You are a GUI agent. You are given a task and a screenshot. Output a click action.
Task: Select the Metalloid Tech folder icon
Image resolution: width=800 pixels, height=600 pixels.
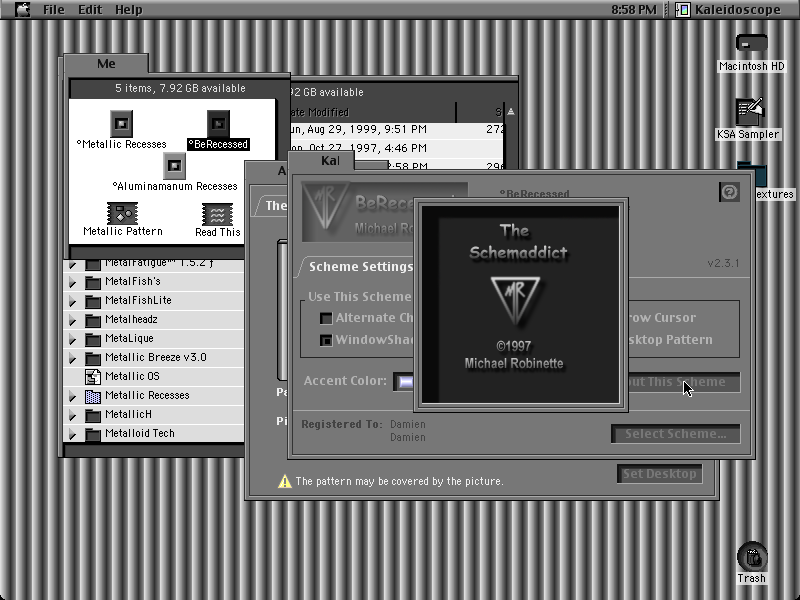(92, 434)
